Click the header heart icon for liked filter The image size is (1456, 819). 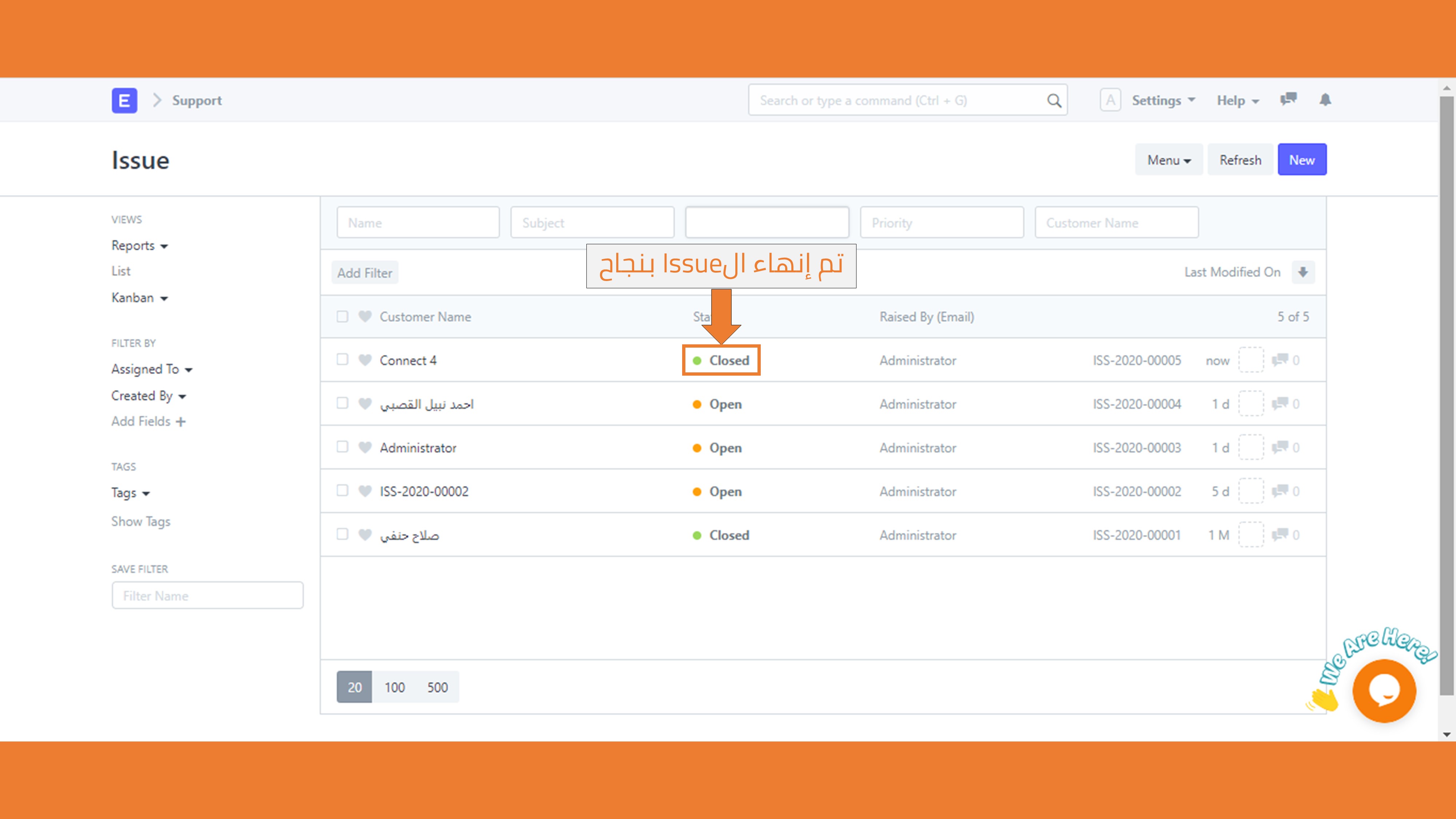pyautogui.click(x=365, y=317)
